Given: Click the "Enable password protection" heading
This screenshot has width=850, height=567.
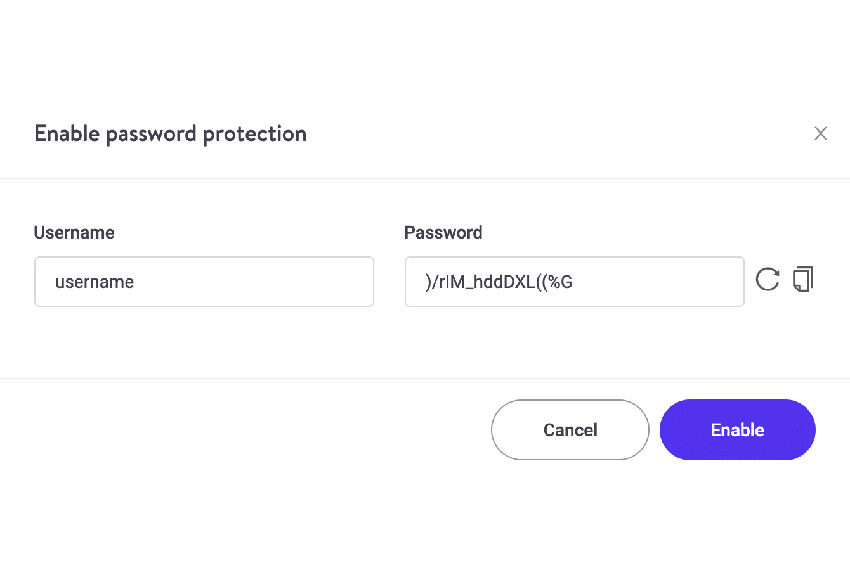Looking at the screenshot, I should [170, 134].
